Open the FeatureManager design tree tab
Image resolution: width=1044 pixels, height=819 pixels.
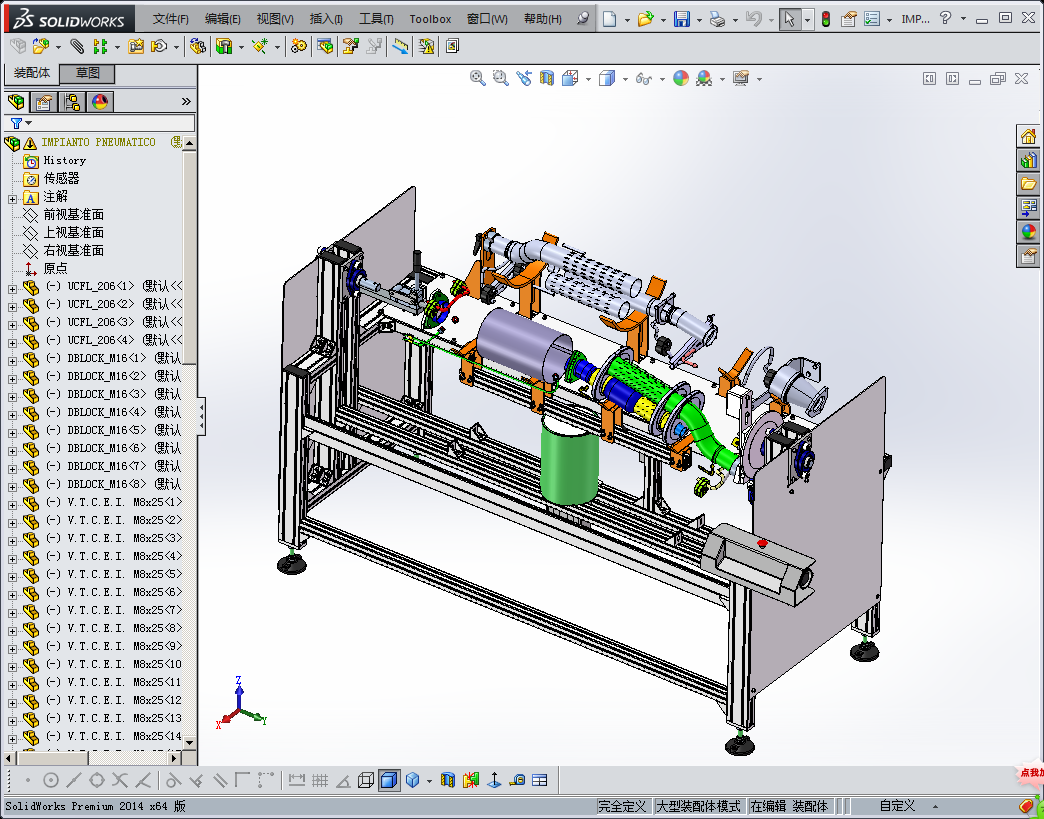click(16, 102)
